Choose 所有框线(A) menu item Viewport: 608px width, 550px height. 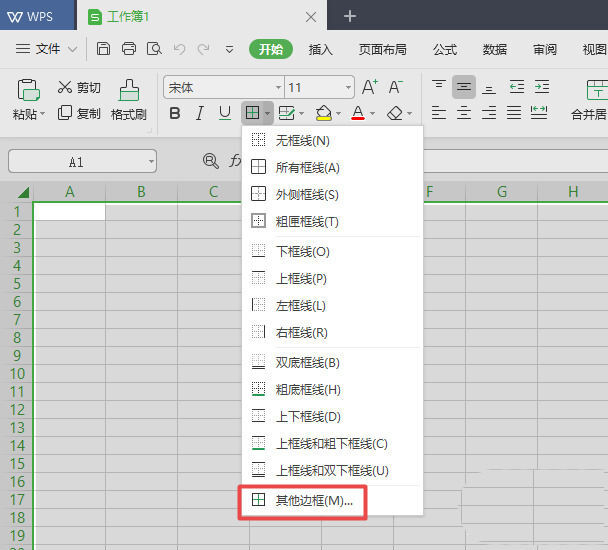coord(332,168)
